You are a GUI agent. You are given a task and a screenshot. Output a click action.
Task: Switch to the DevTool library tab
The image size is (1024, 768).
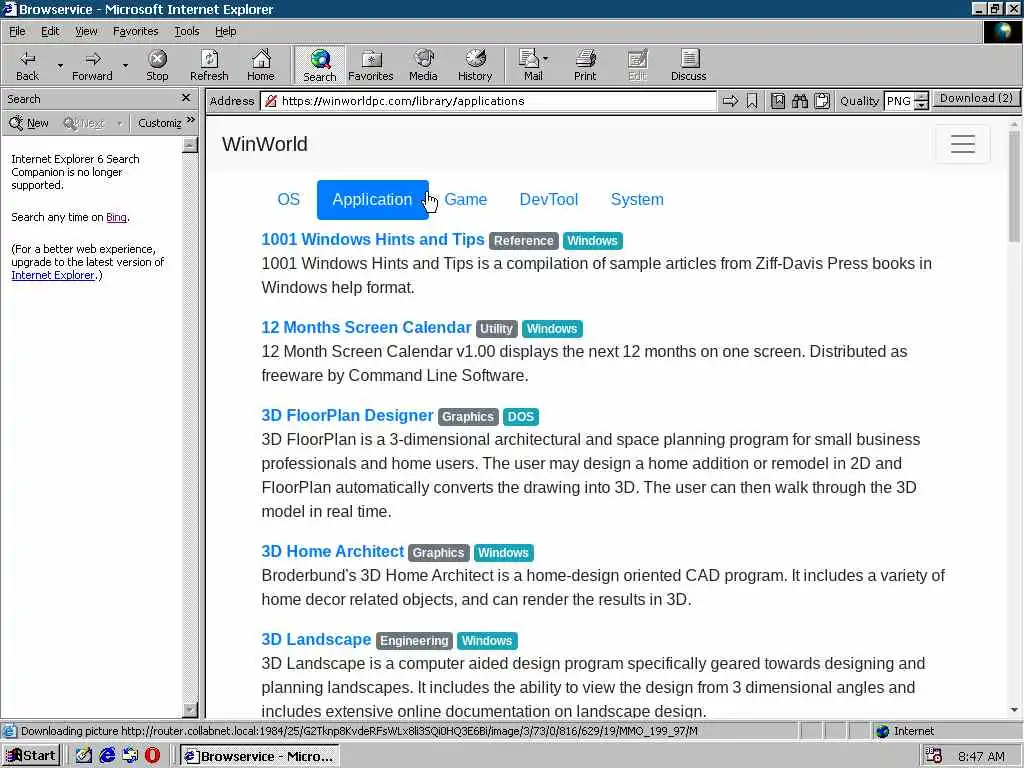pos(549,200)
